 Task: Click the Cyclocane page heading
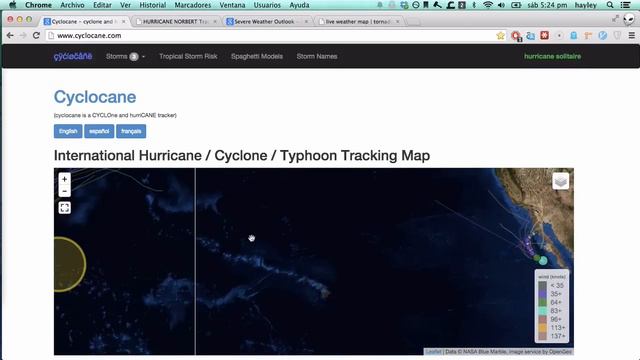[95, 97]
